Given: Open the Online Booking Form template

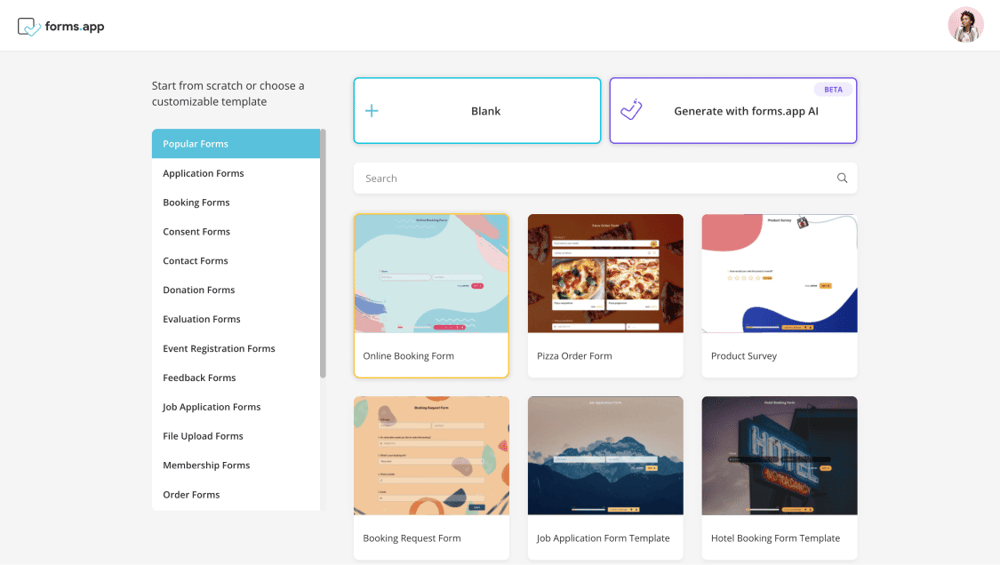Looking at the screenshot, I should pyautogui.click(x=431, y=295).
